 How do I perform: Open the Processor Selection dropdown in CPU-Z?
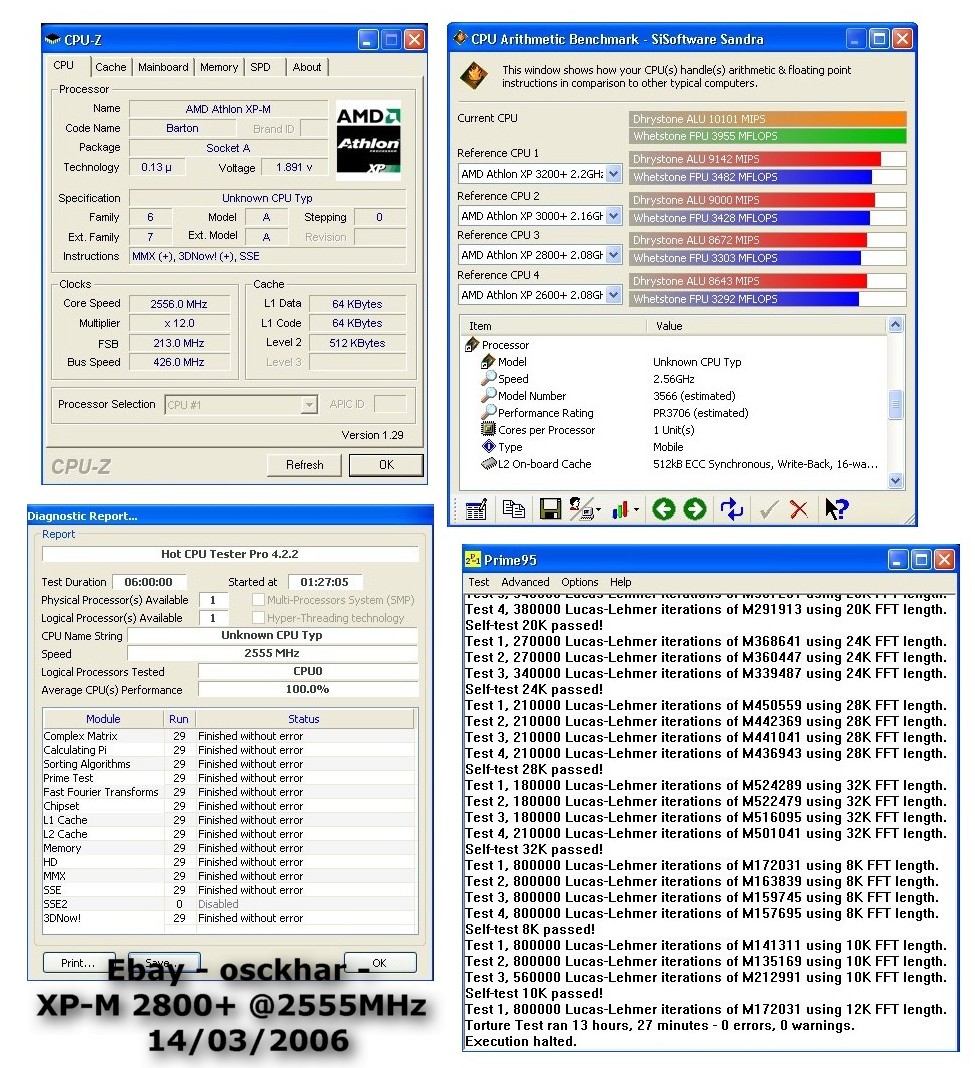pyautogui.click(x=309, y=405)
